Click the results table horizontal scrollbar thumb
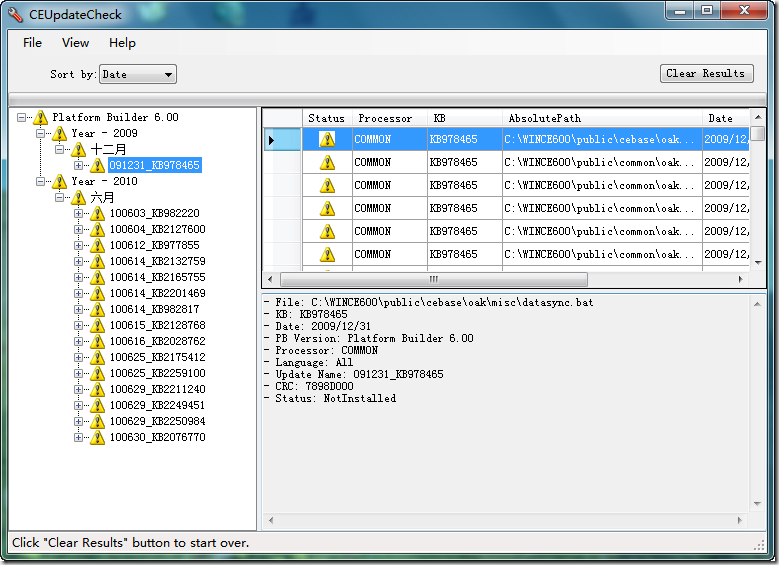Viewport: 779px width, 565px height. [x=434, y=279]
